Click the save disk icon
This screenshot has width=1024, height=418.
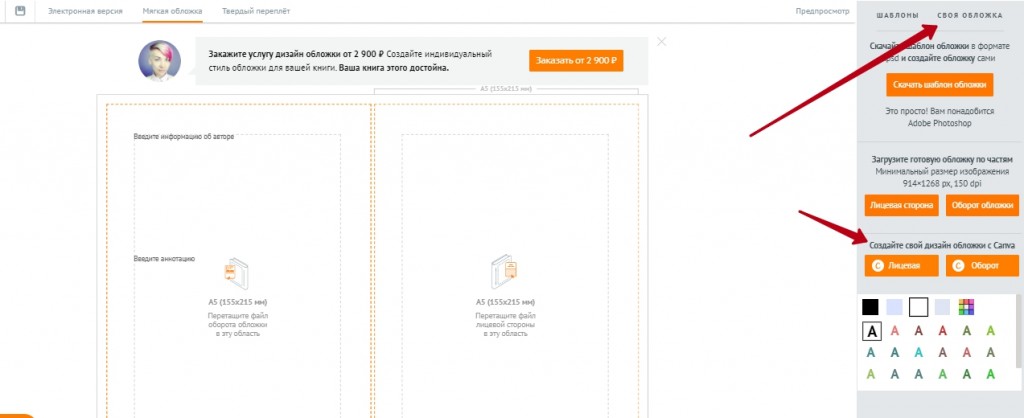[x=20, y=10]
